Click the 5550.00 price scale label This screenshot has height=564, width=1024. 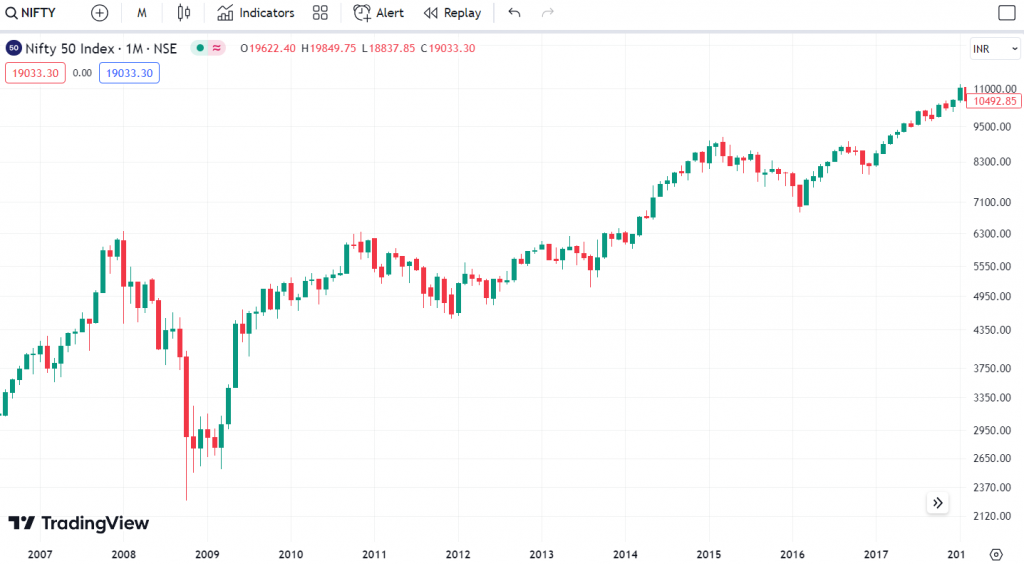point(992,266)
